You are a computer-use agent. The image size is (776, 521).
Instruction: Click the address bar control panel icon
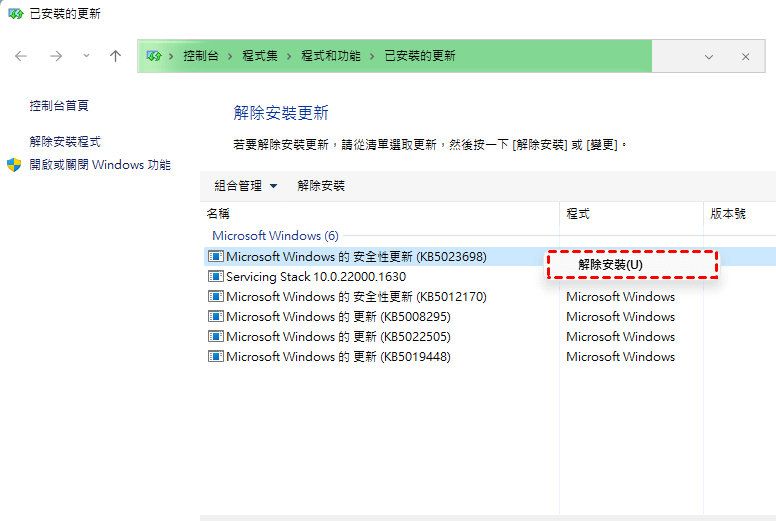tap(154, 56)
